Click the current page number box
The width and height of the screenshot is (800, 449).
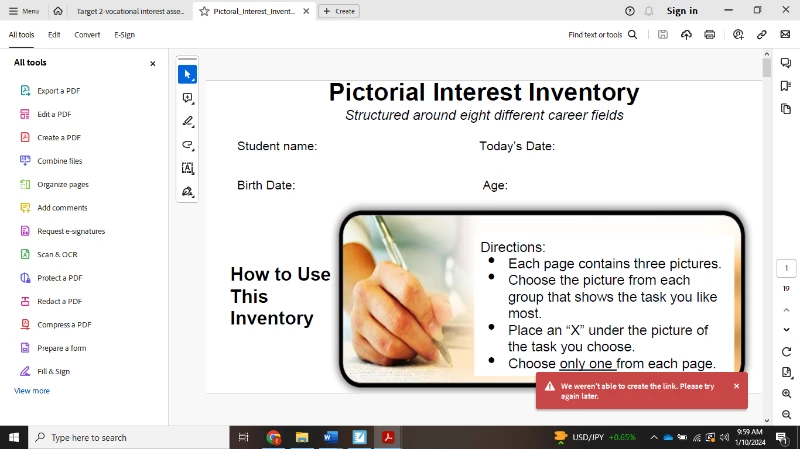(x=786, y=268)
